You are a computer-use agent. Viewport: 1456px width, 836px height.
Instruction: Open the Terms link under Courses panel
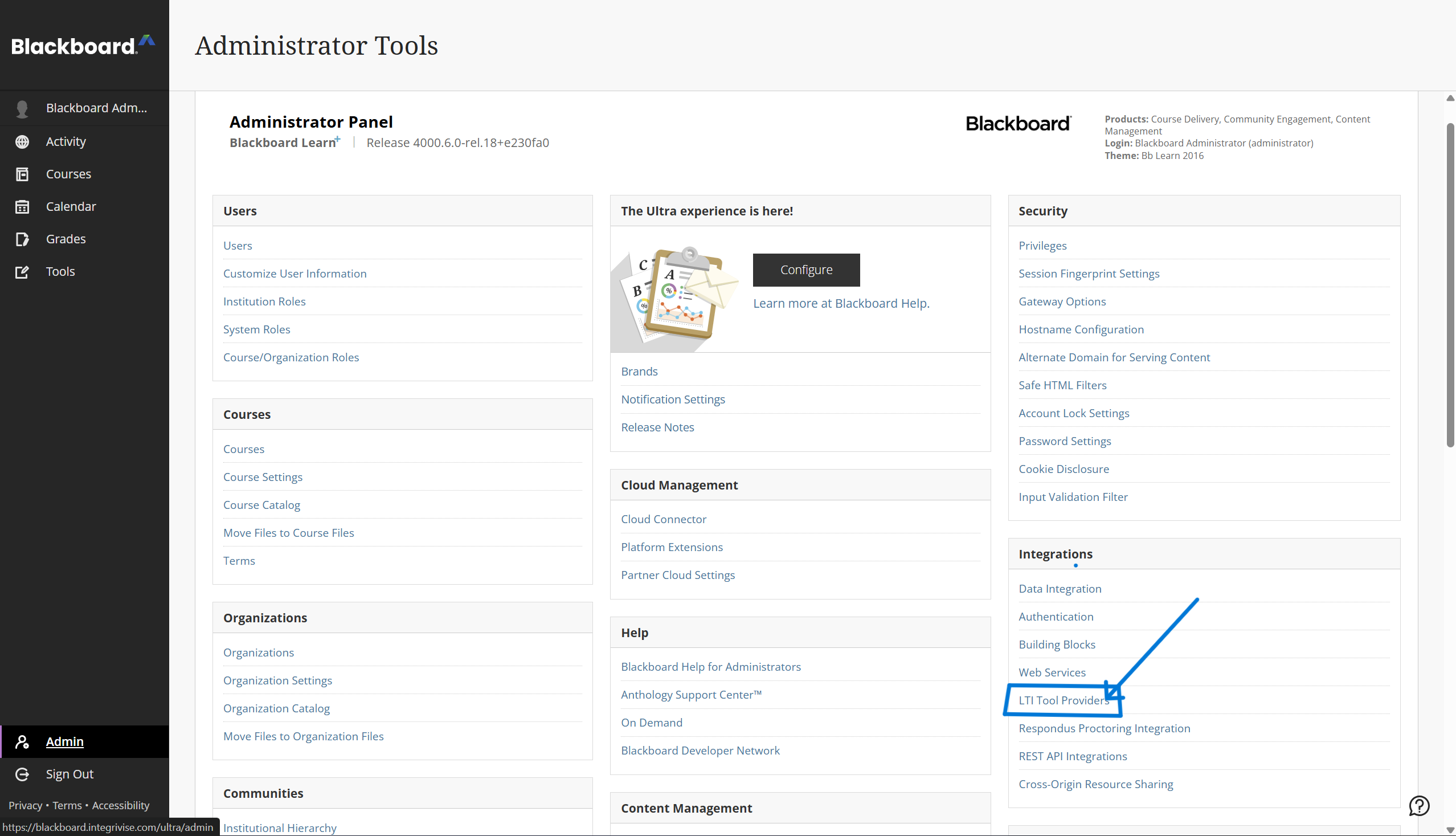click(x=239, y=561)
